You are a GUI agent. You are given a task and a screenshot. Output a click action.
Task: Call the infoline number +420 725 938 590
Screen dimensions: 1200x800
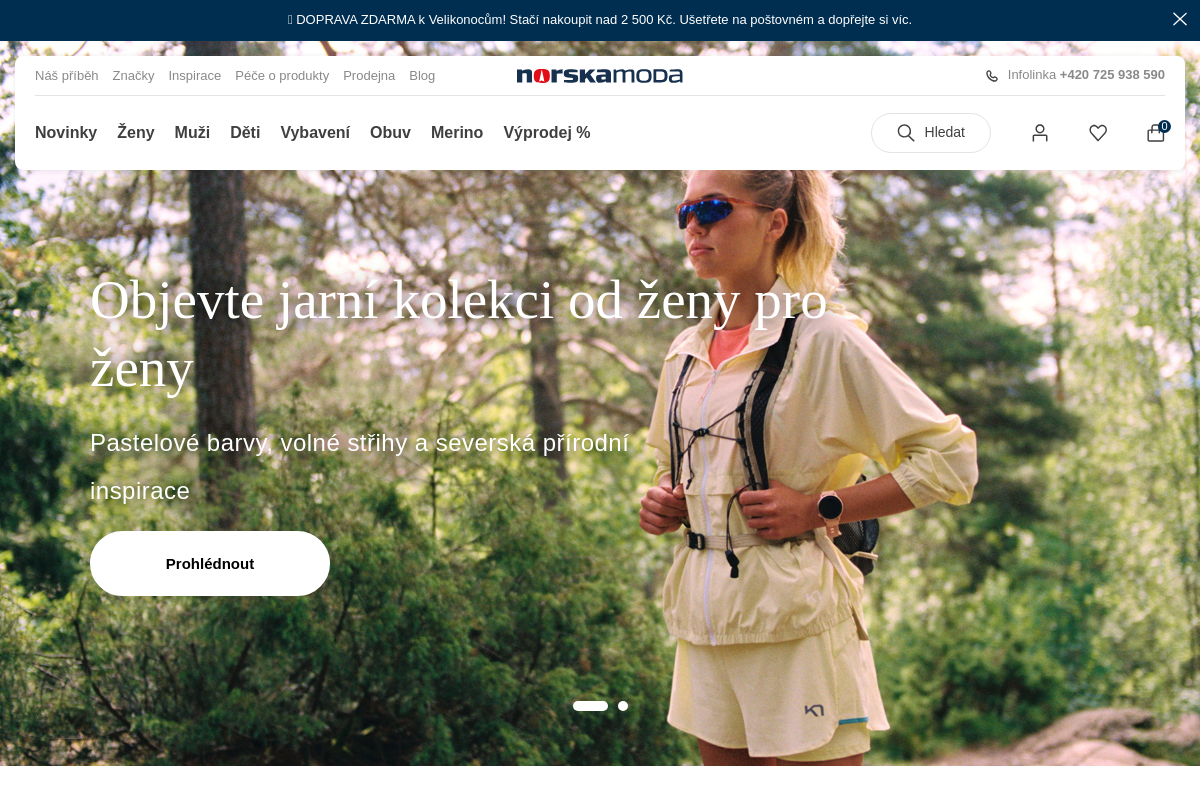tap(1112, 75)
